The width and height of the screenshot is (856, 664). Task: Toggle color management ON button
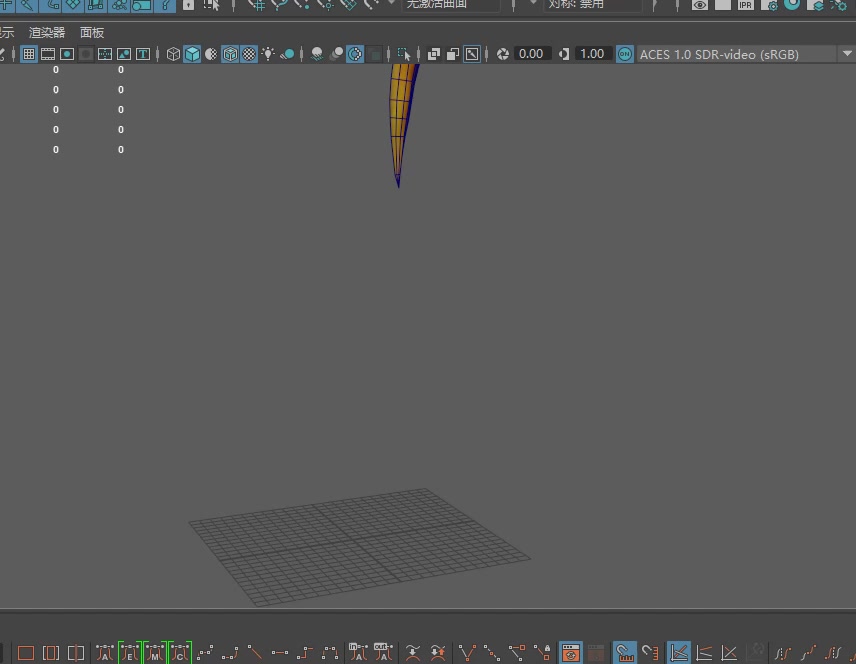coord(625,54)
